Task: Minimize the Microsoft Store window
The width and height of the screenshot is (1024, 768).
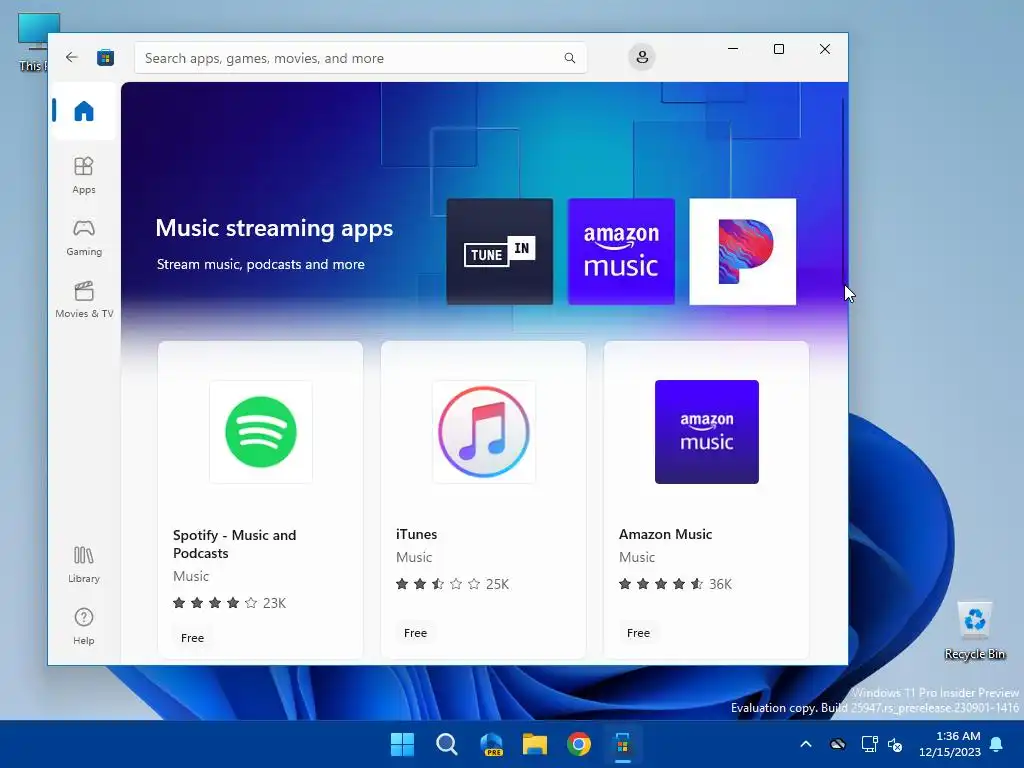Action: coord(733,49)
